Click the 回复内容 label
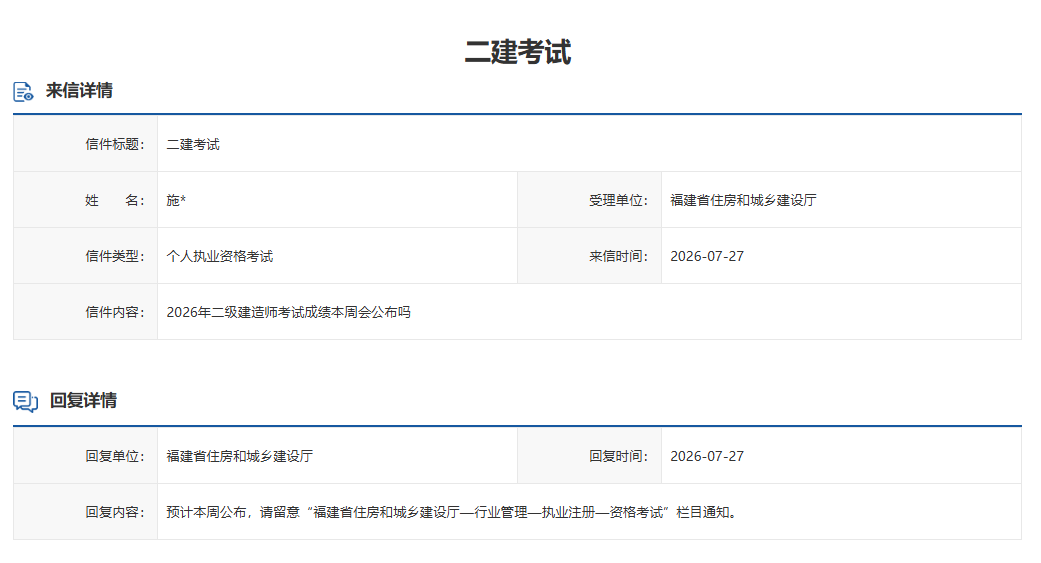 (115, 512)
